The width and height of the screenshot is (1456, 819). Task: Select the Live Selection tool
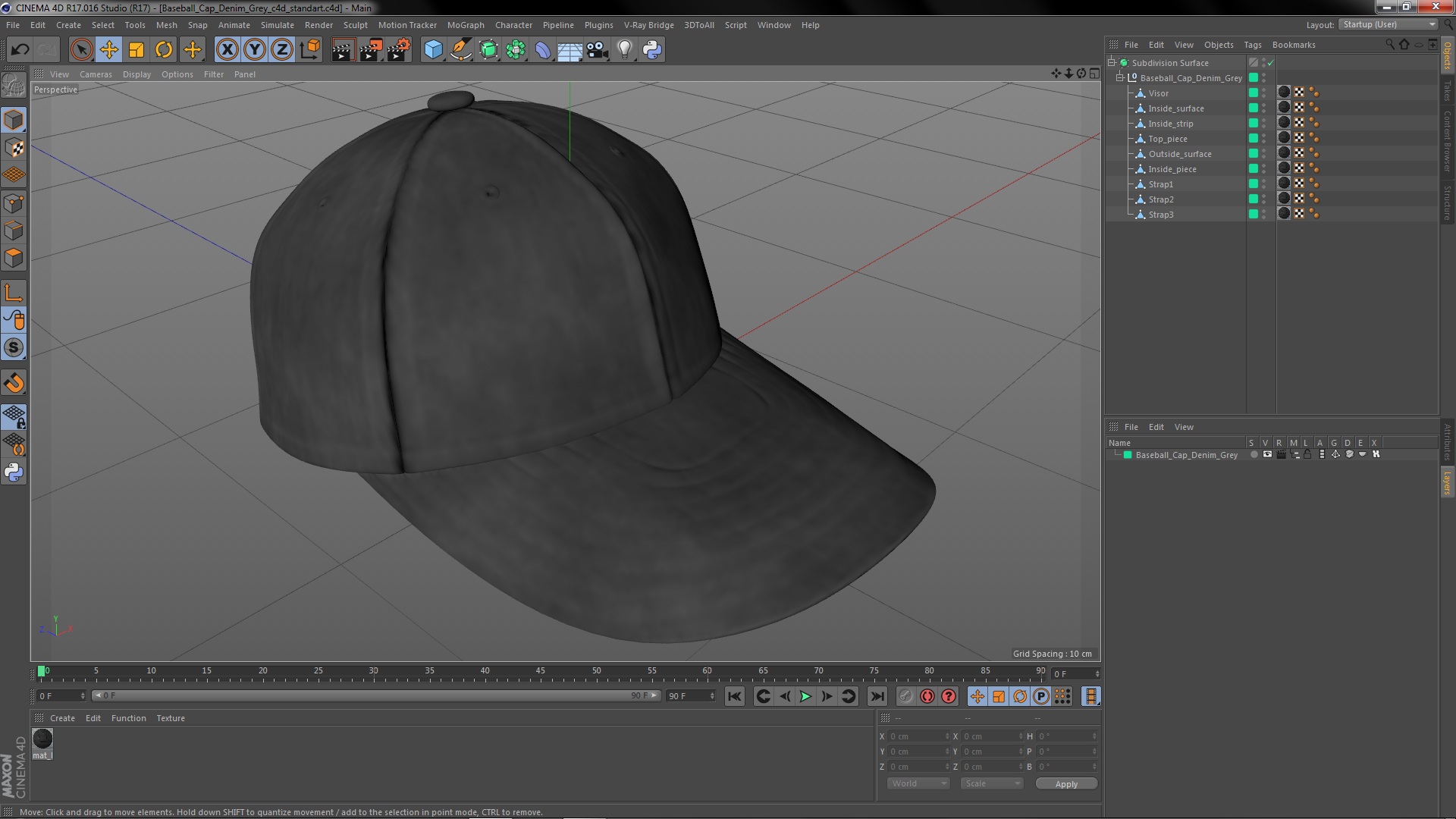tap(81, 50)
